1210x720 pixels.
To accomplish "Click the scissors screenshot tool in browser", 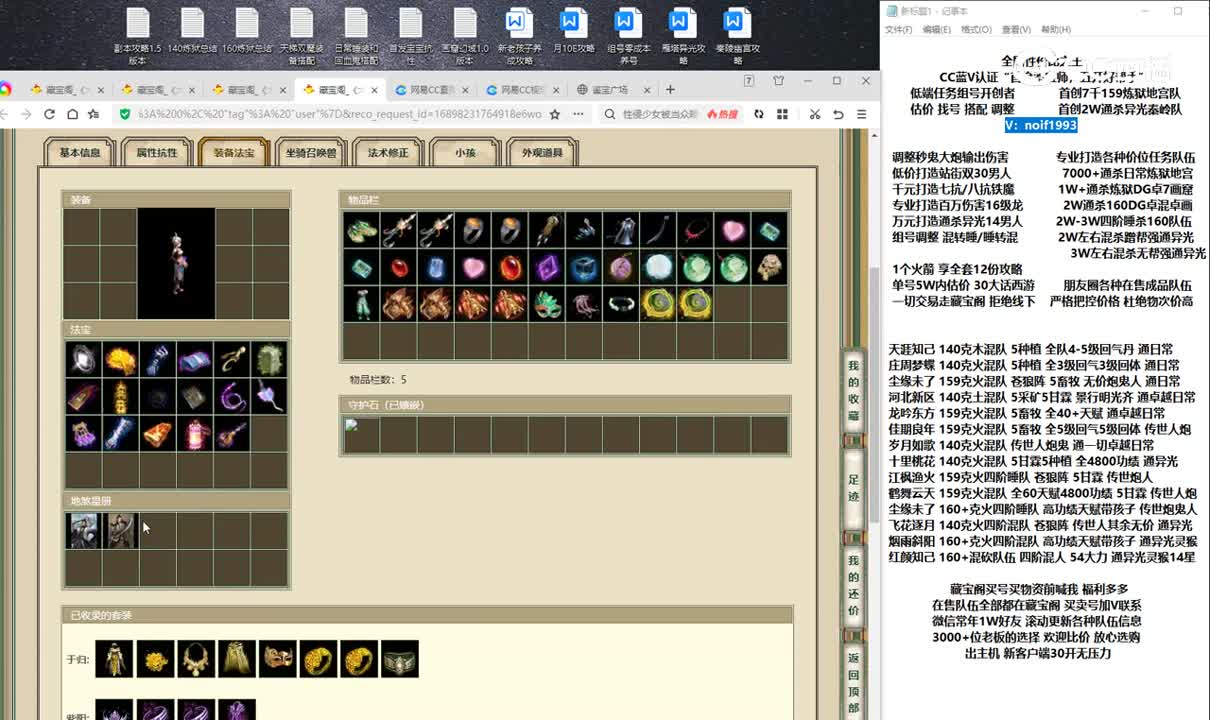I will point(815,114).
